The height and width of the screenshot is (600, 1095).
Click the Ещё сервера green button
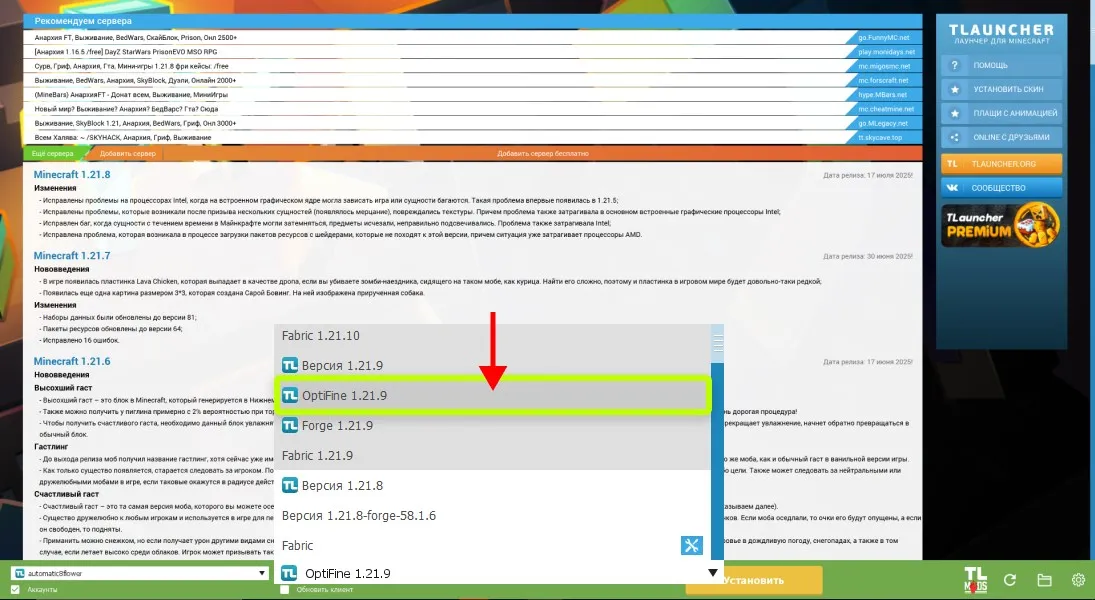[x=54, y=153]
